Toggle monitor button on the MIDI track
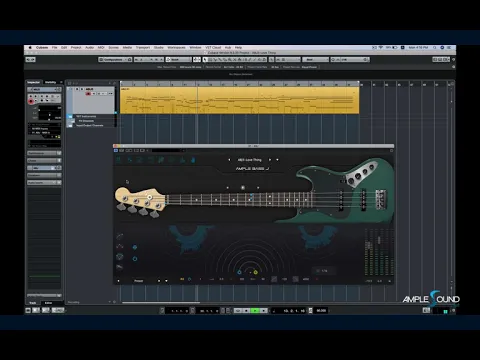 point(94,94)
